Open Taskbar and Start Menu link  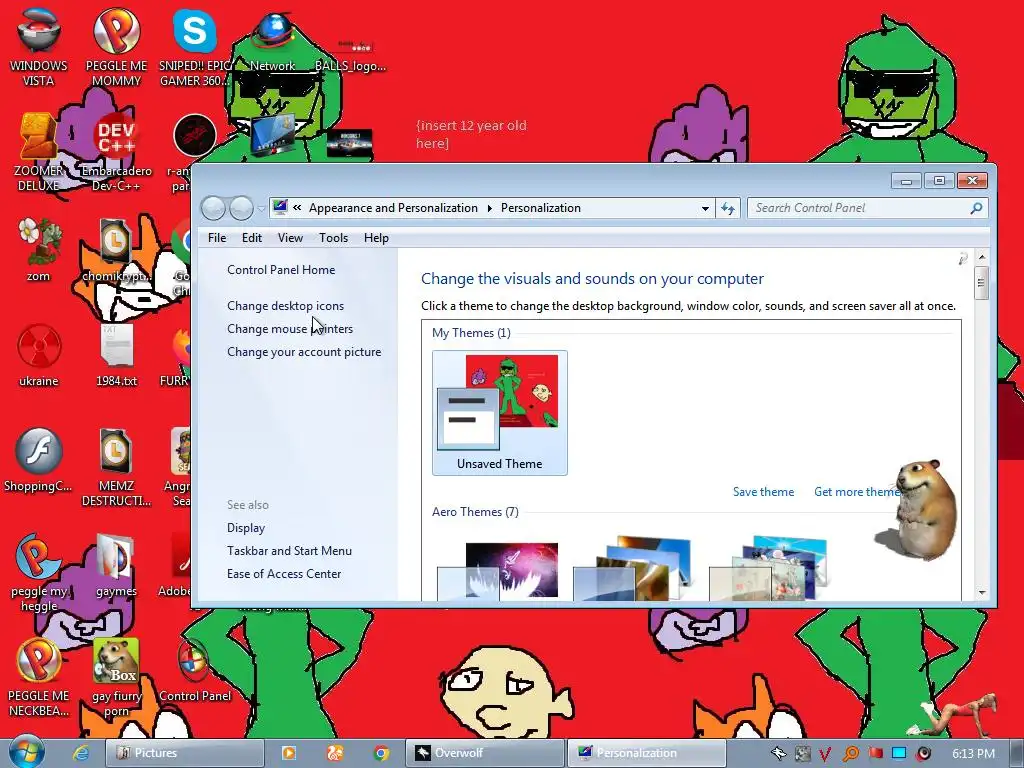[289, 551]
